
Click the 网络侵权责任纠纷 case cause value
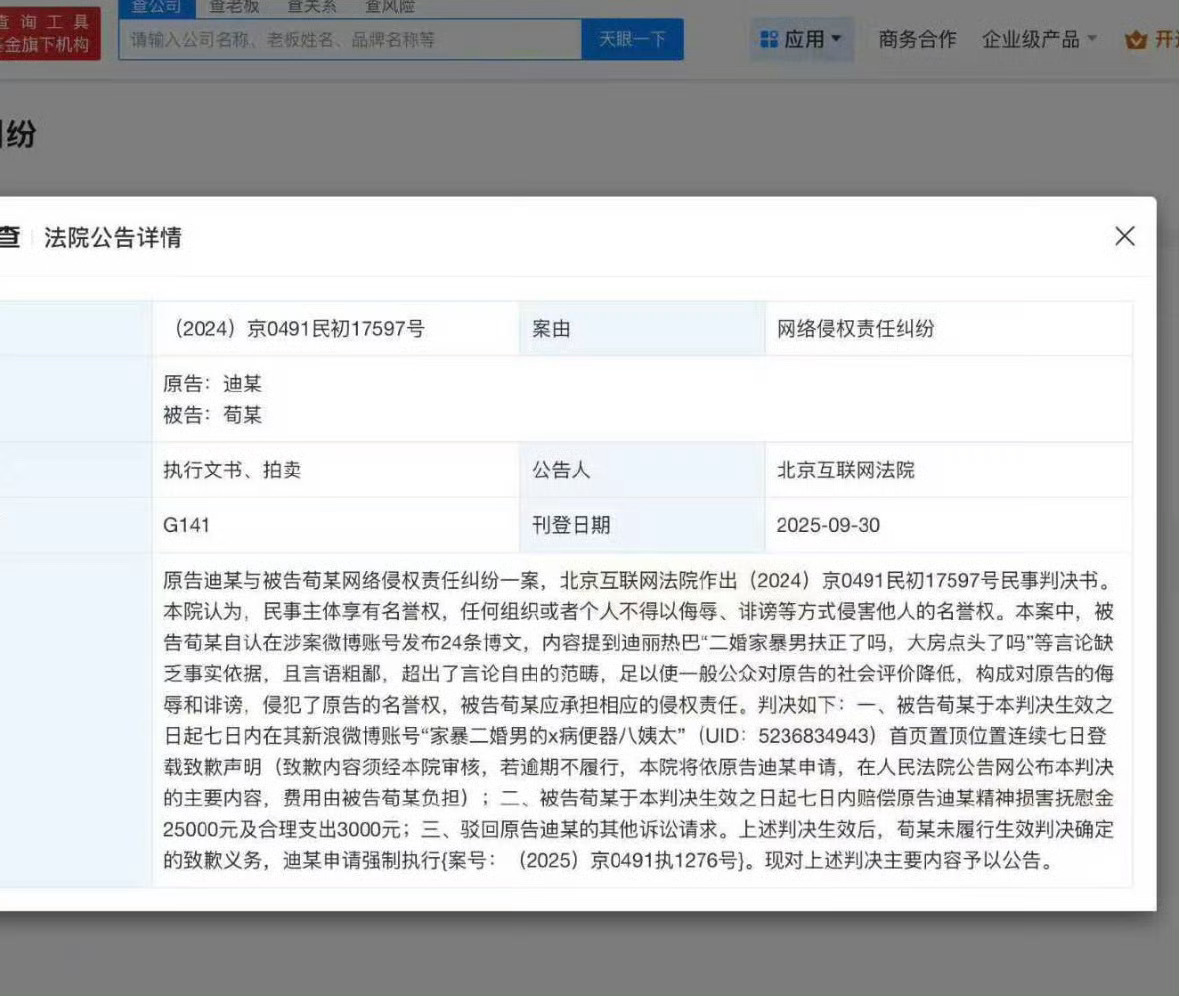pos(855,329)
